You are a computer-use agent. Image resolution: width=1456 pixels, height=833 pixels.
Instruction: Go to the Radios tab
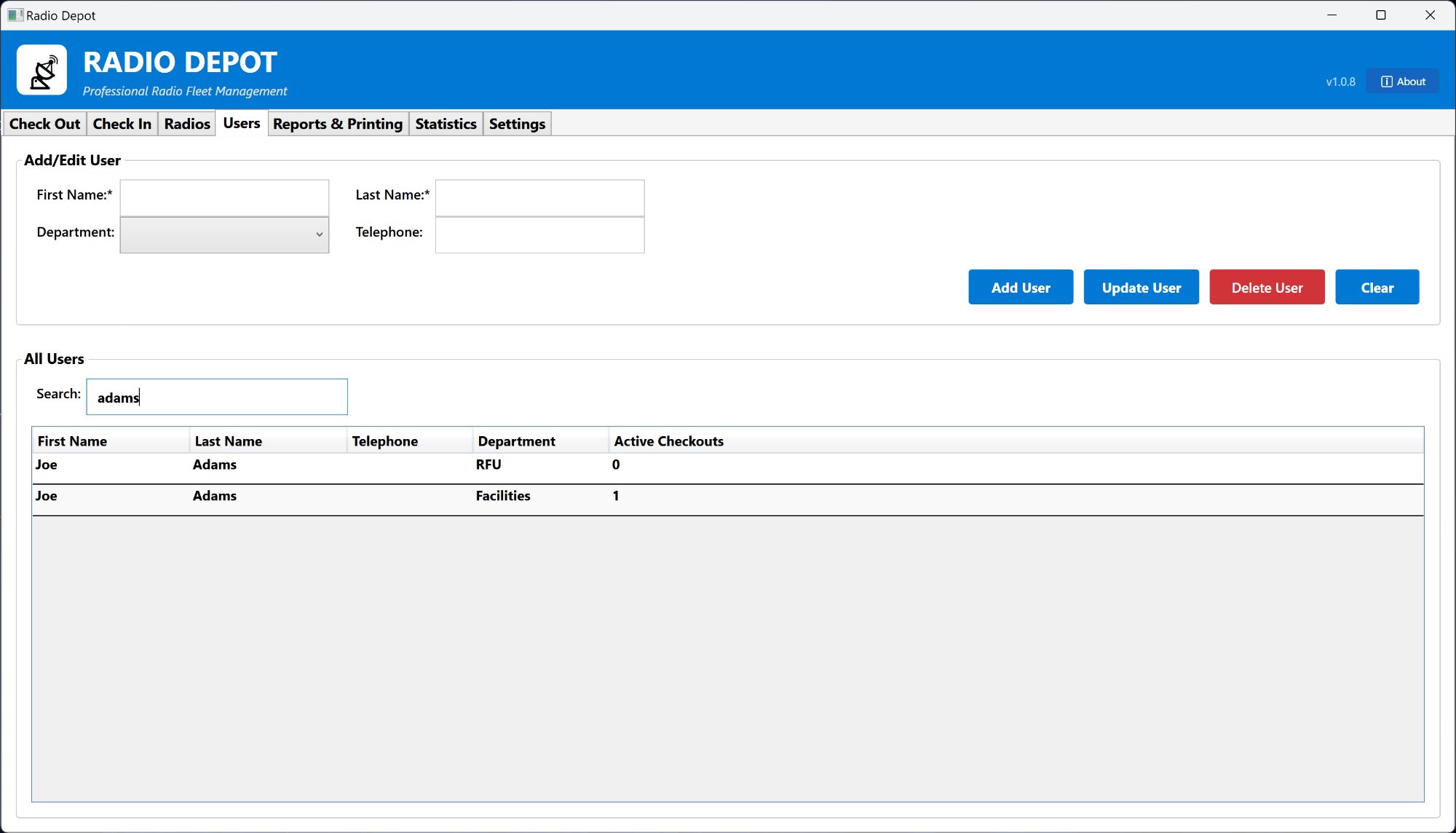pyautogui.click(x=187, y=124)
